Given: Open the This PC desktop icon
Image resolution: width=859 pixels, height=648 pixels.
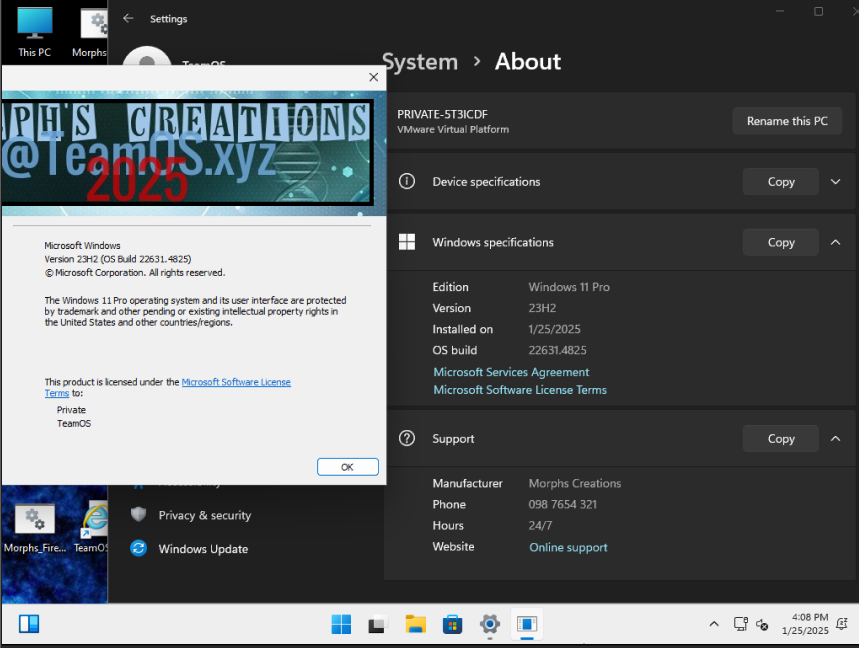Looking at the screenshot, I should pos(35,32).
